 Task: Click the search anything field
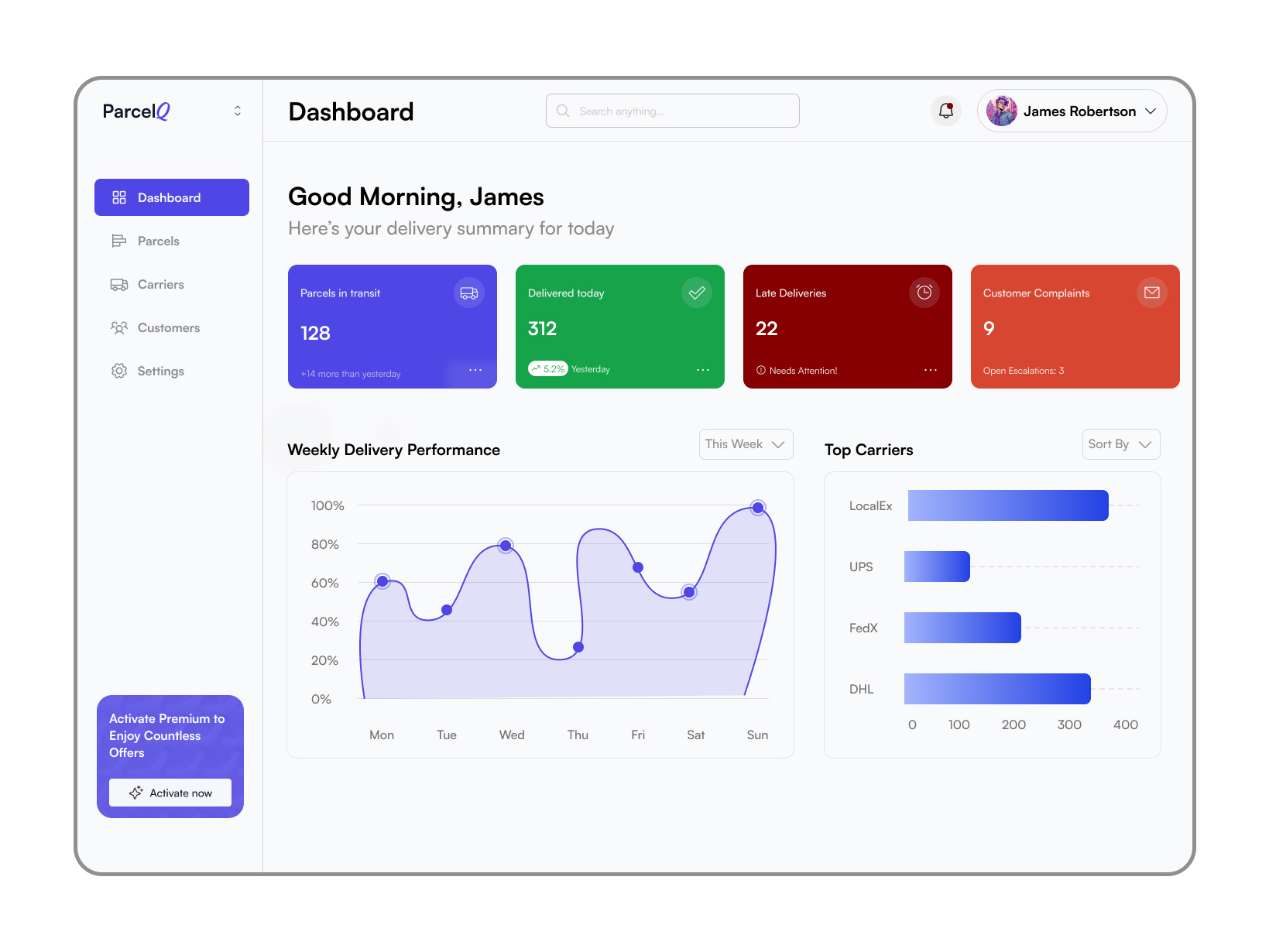671,111
